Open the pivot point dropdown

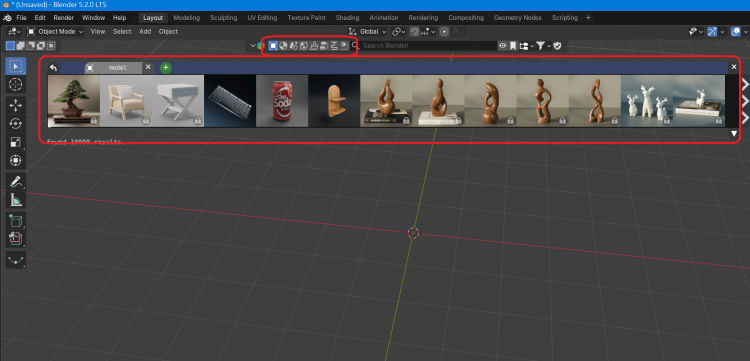coord(399,32)
